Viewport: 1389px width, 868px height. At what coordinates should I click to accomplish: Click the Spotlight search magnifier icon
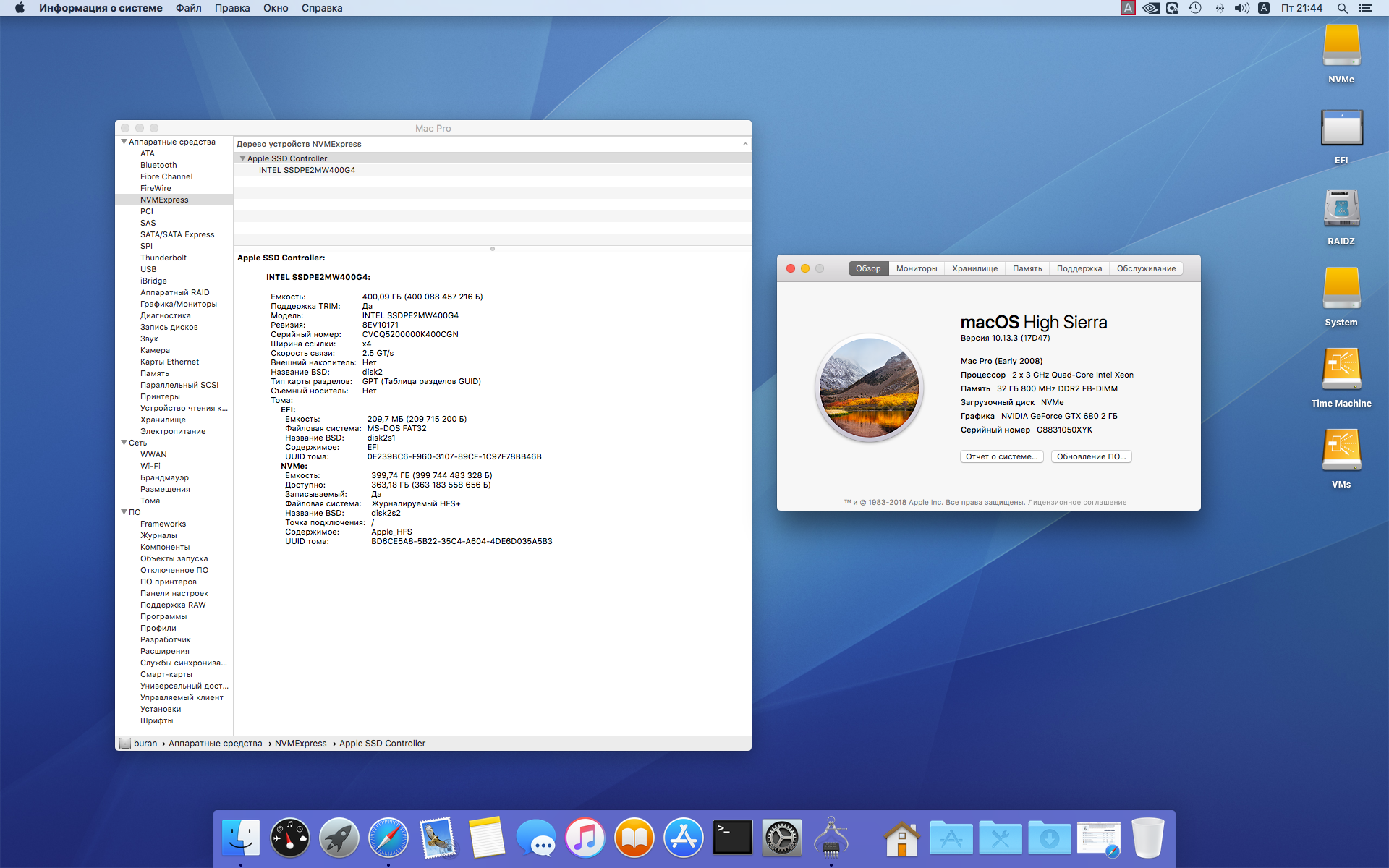(1342, 8)
